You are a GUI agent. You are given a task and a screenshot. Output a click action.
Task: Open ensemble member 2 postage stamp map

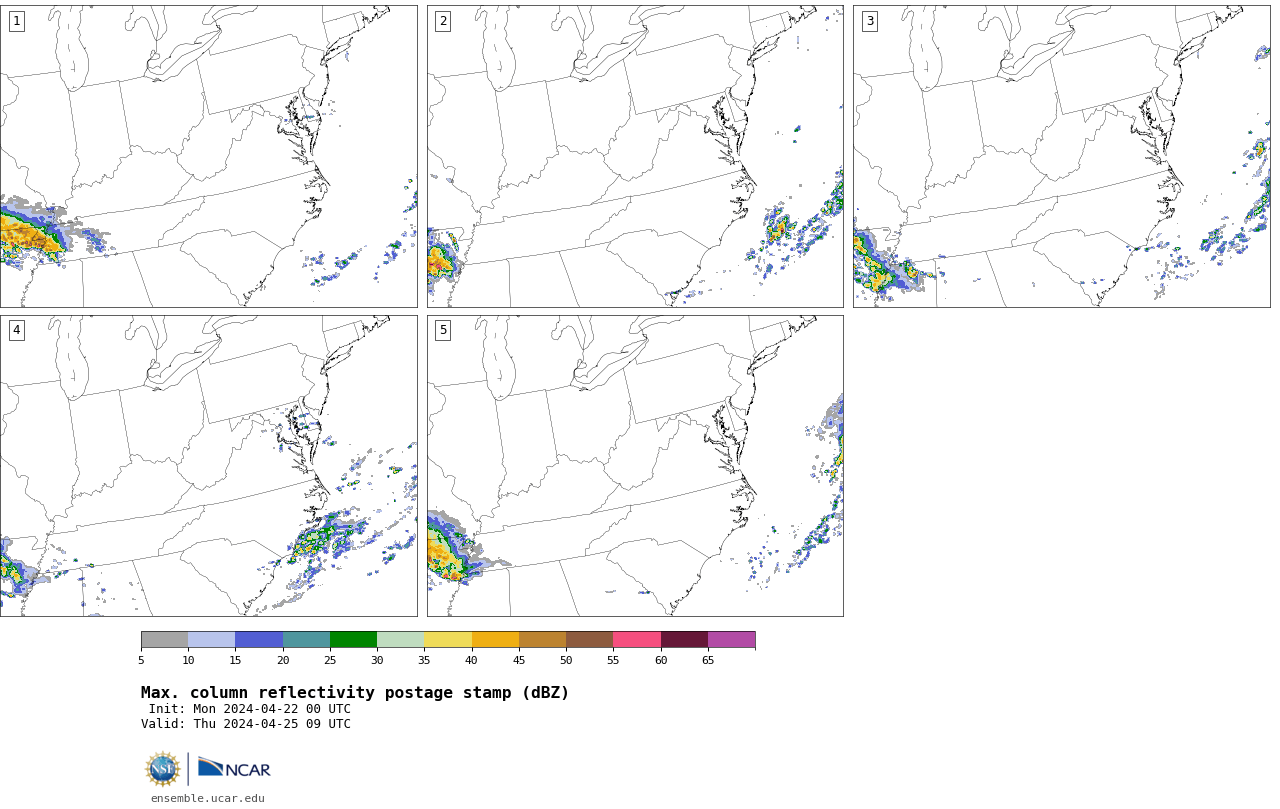tap(635, 156)
